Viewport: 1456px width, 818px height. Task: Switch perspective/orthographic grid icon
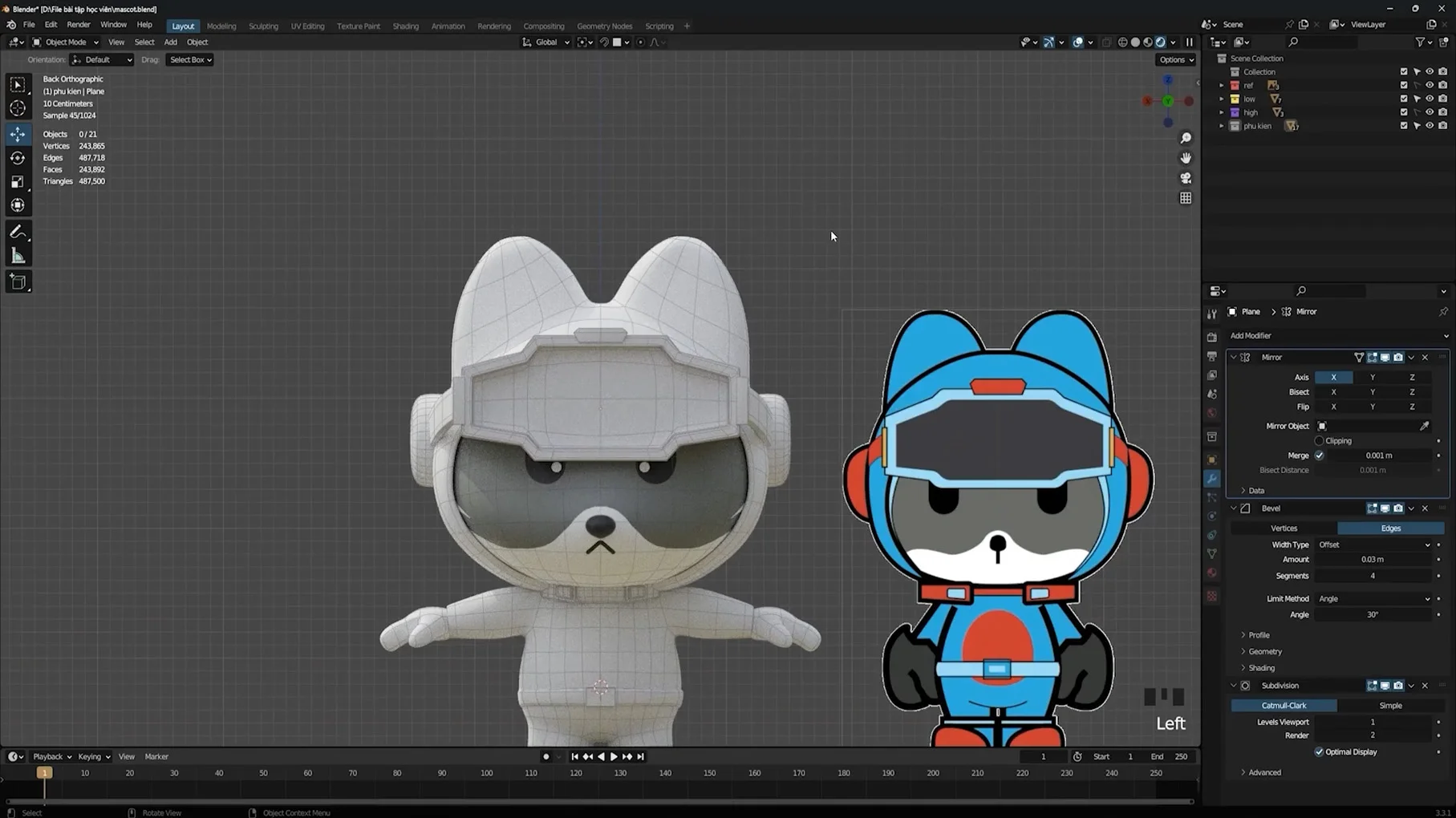click(x=1186, y=198)
